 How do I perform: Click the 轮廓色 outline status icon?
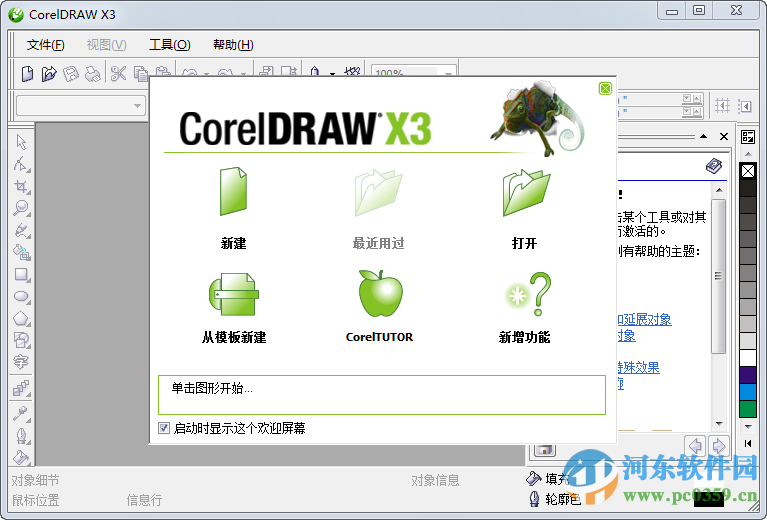tap(534, 499)
